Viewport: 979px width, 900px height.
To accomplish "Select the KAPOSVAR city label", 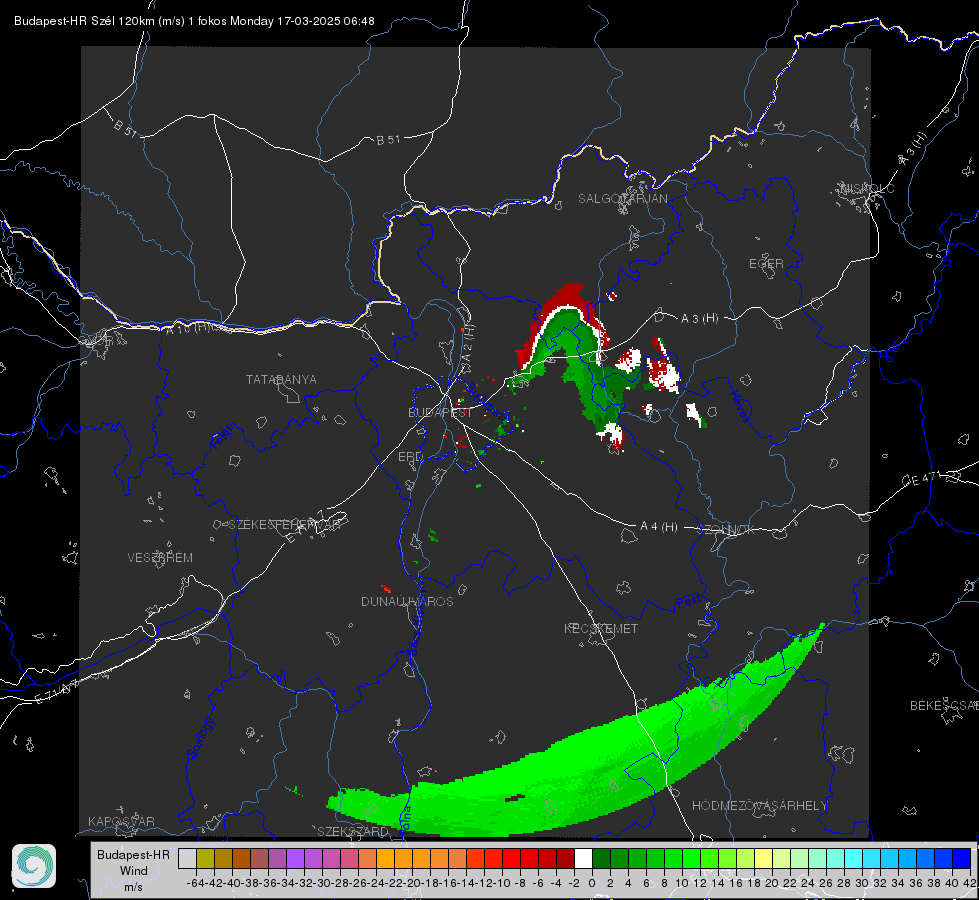I will [121, 821].
